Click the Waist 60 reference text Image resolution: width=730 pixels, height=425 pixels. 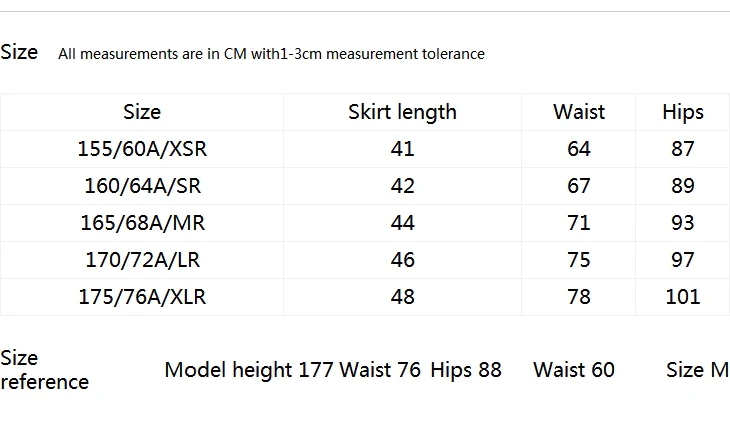tap(574, 370)
